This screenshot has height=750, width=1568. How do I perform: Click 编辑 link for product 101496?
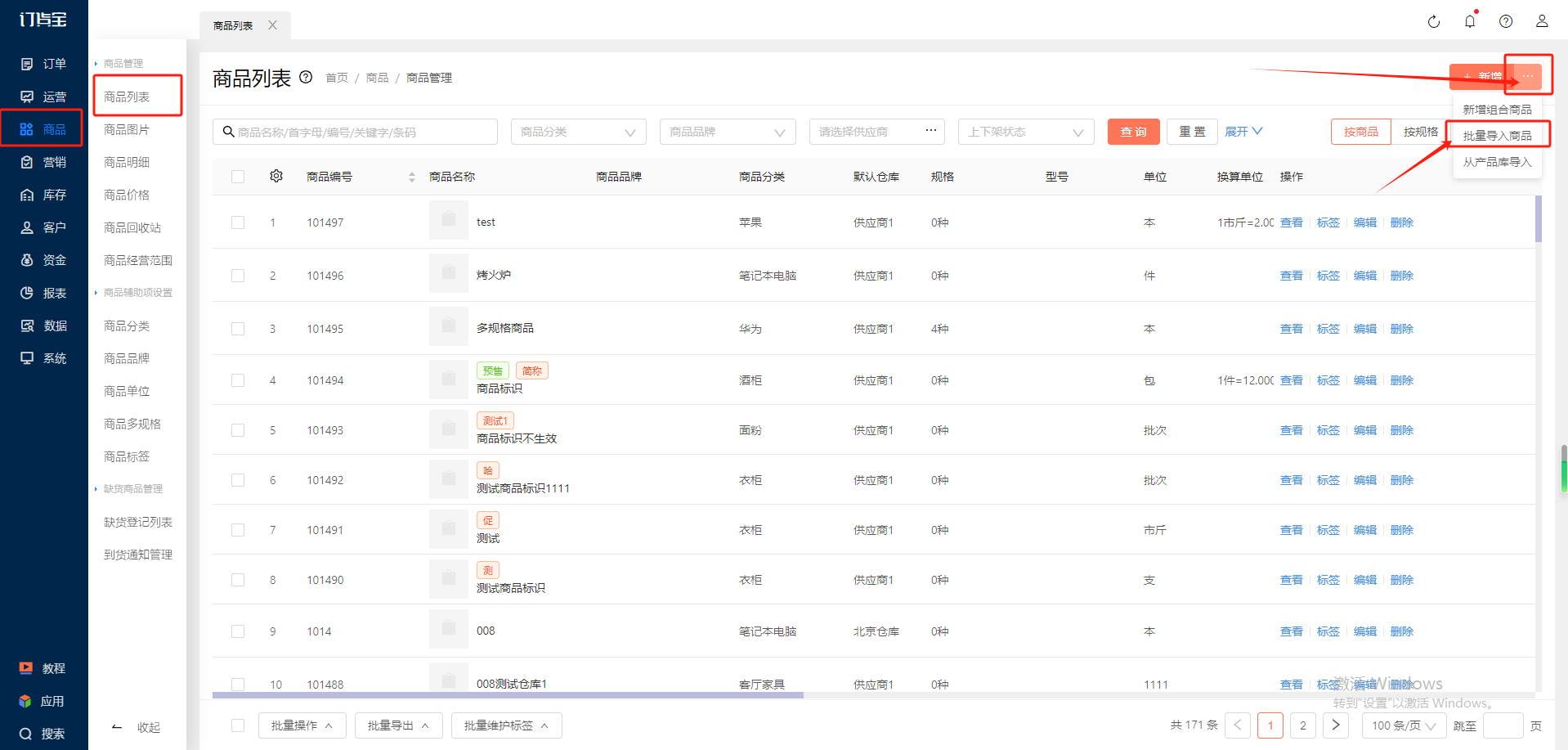(1365, 276)
